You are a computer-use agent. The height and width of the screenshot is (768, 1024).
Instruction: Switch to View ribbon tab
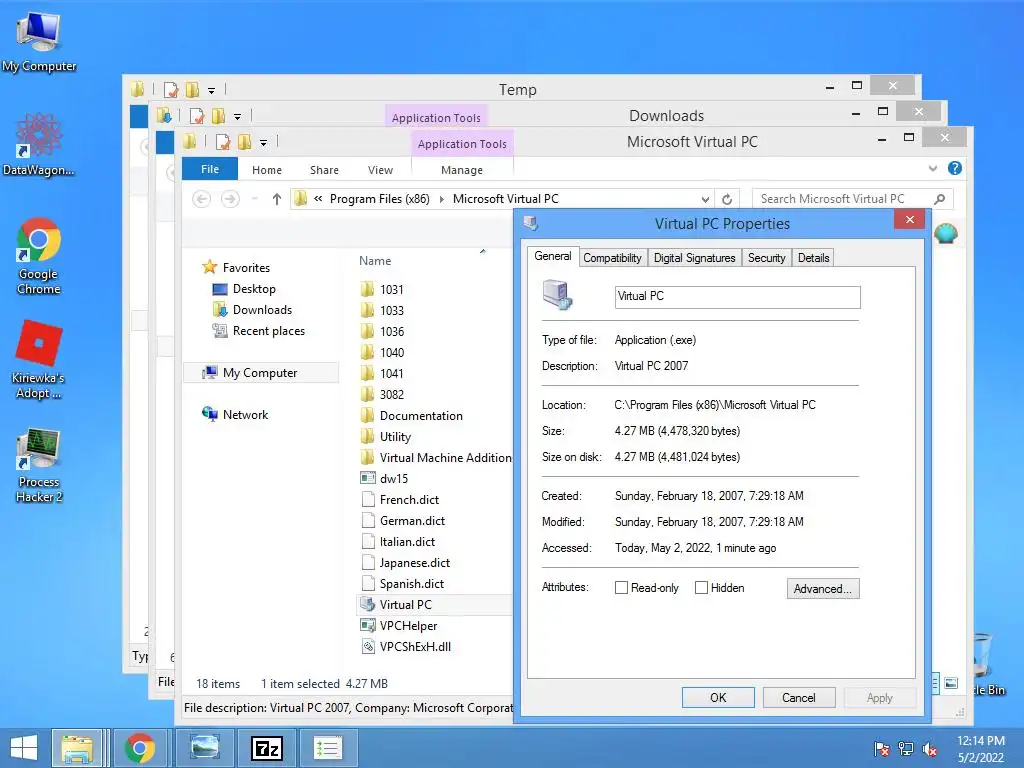pos(380,170)
